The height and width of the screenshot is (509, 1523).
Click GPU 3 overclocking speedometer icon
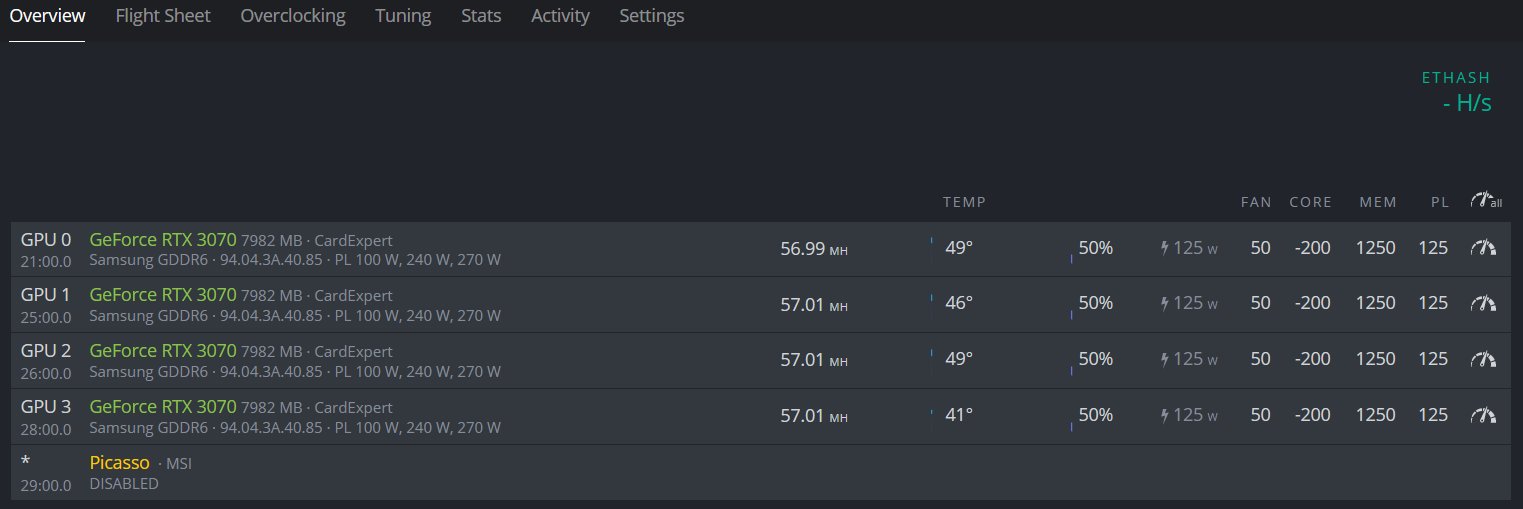click(x=1483, y=415)
